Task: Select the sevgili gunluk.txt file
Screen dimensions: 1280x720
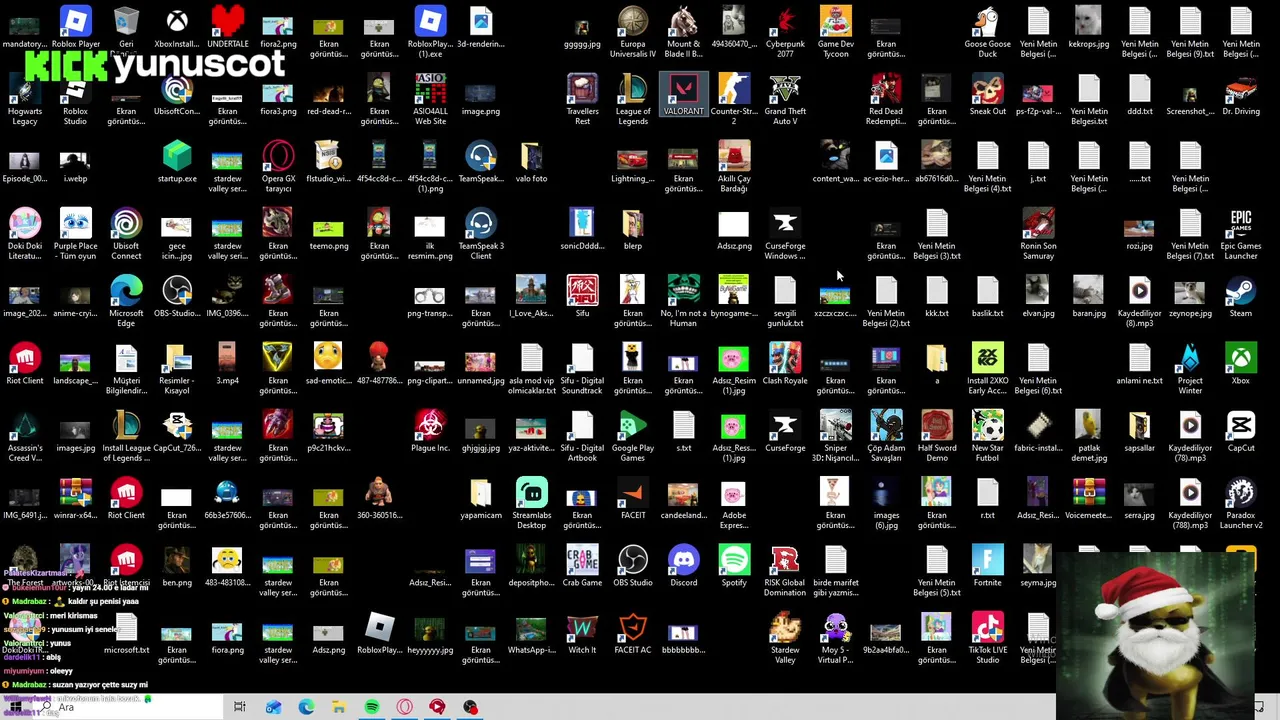Action: [785, 302]
